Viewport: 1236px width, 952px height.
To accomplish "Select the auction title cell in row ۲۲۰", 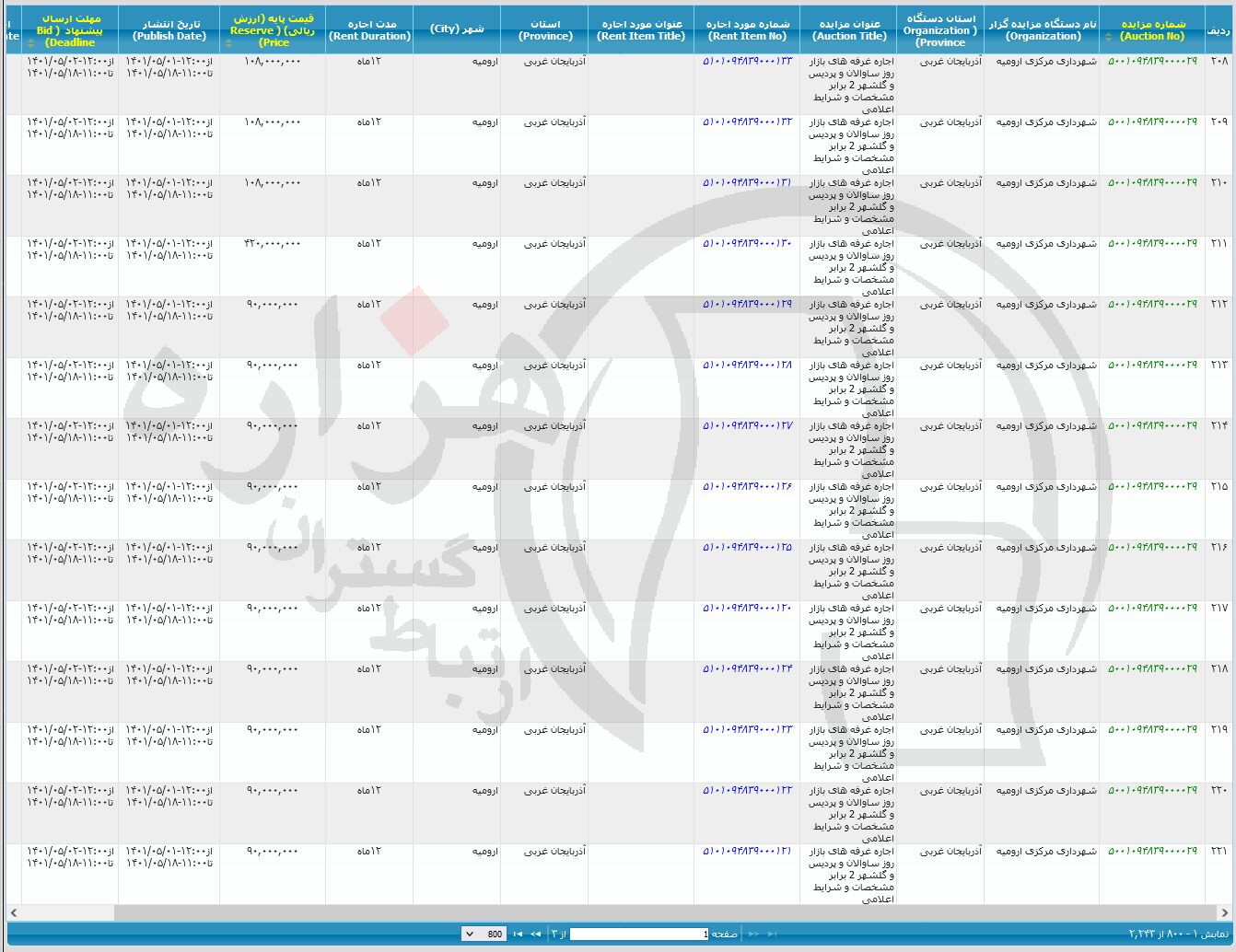I will [848, 813].
